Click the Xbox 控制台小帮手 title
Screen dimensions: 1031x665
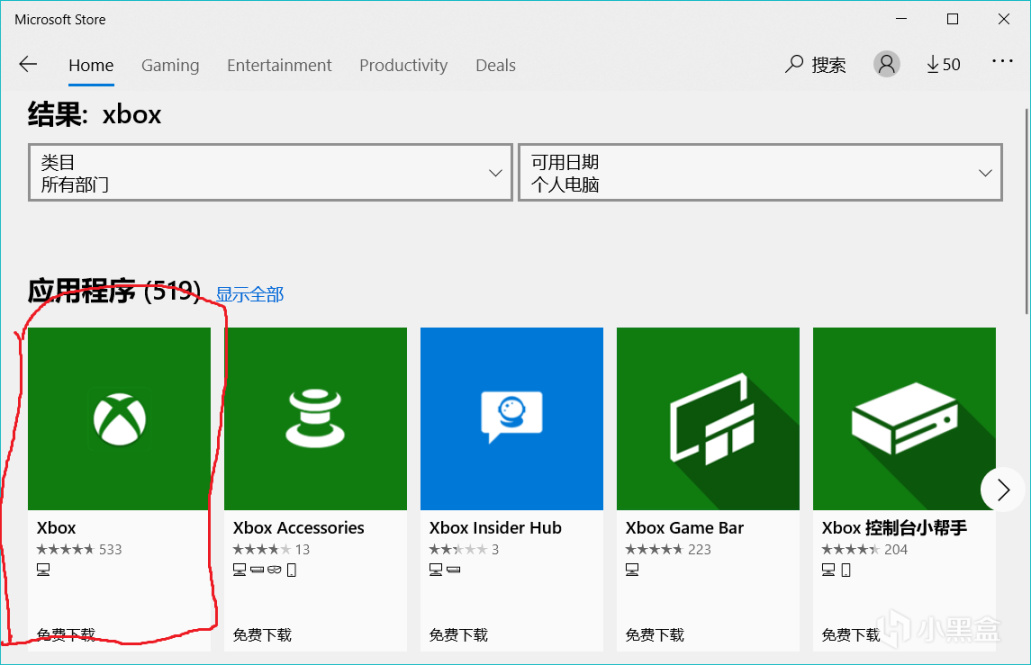point(894,528)
